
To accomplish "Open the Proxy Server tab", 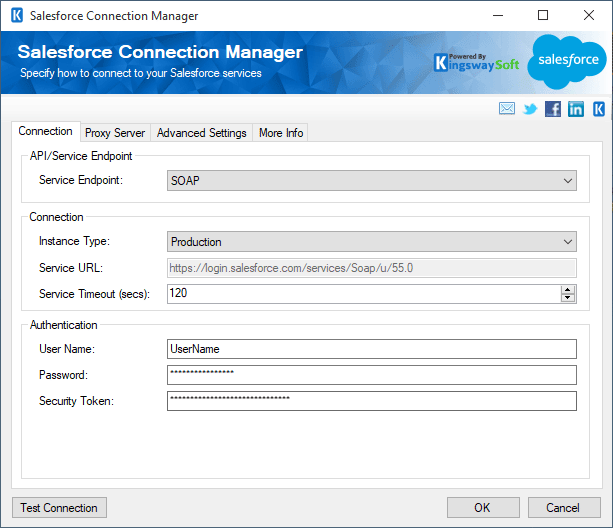I will 115,133.
